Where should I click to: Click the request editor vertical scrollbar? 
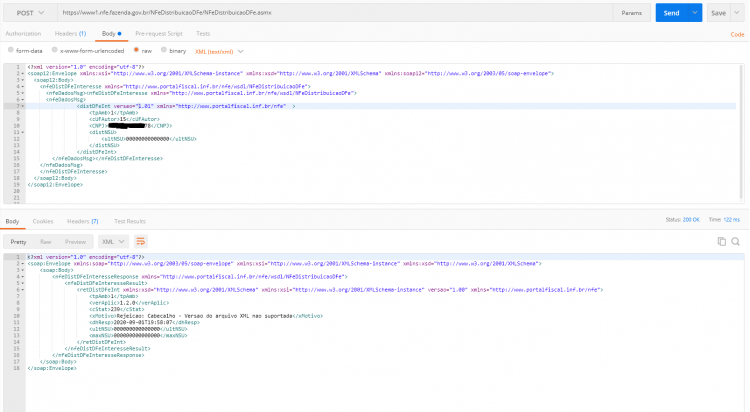[x=741, y=132]
